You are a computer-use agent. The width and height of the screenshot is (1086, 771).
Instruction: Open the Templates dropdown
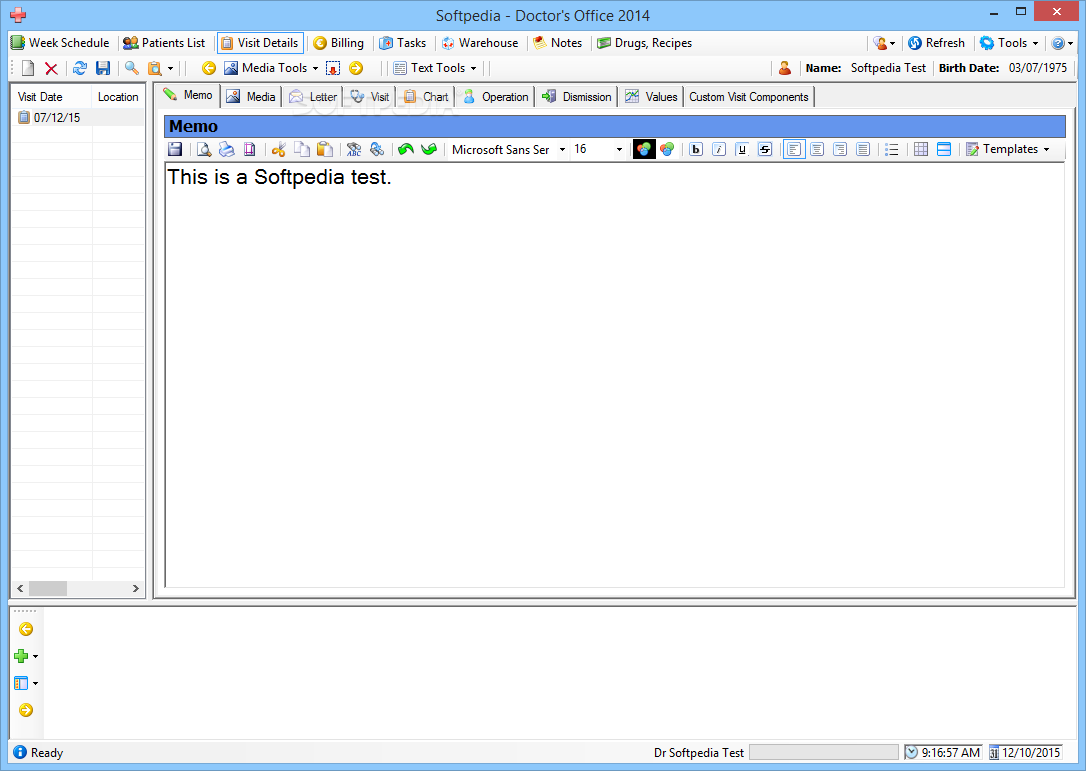tap(1008, 149)
